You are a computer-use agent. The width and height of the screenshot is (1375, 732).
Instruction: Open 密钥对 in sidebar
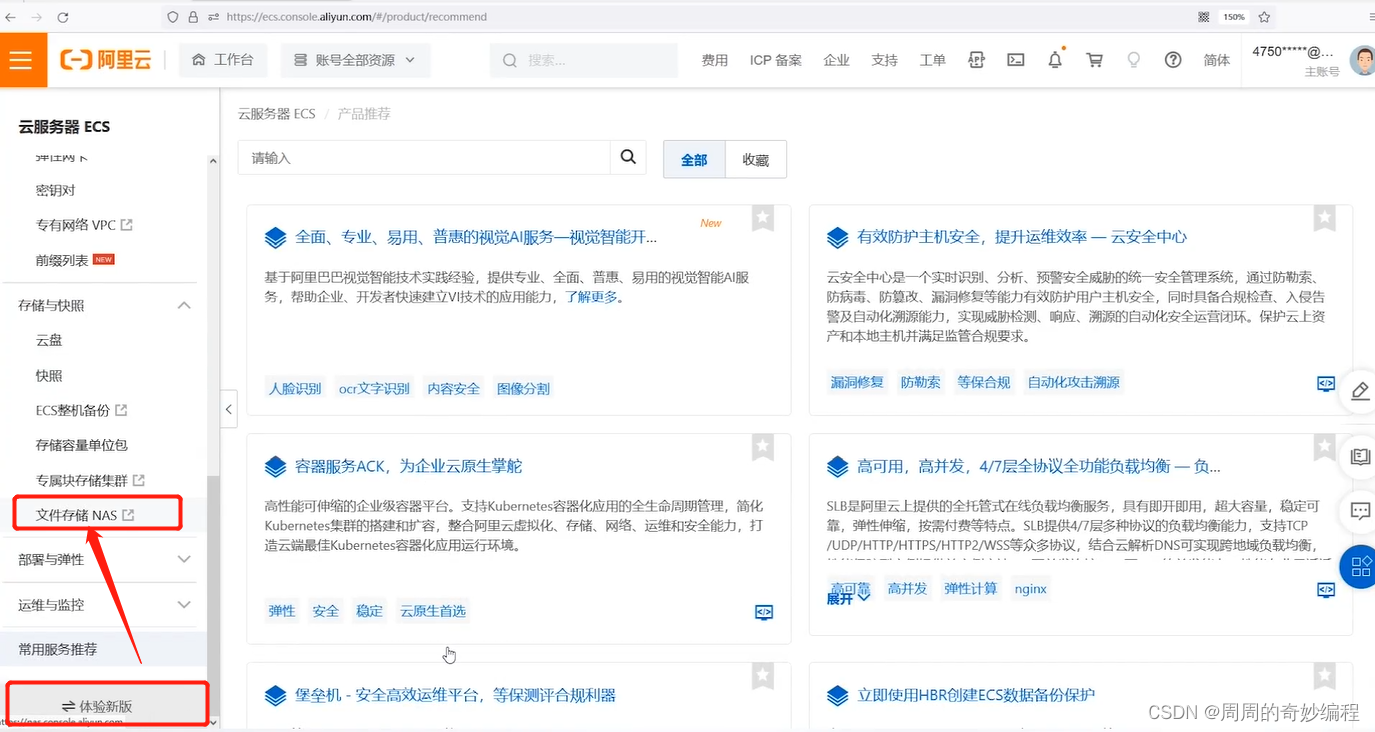point(55,190)
